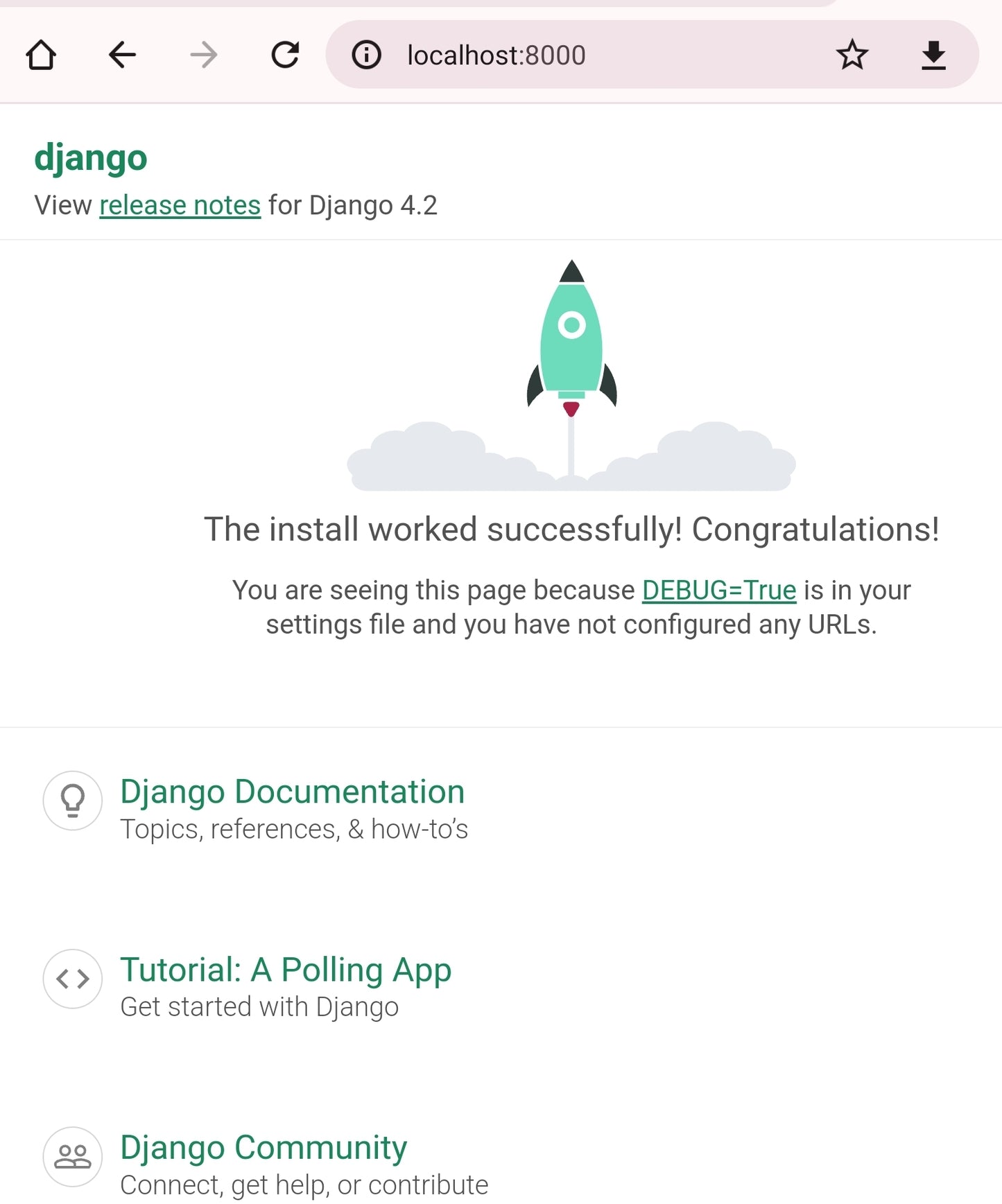
Task: Go back with the left arrow
Action: [122, 55]
